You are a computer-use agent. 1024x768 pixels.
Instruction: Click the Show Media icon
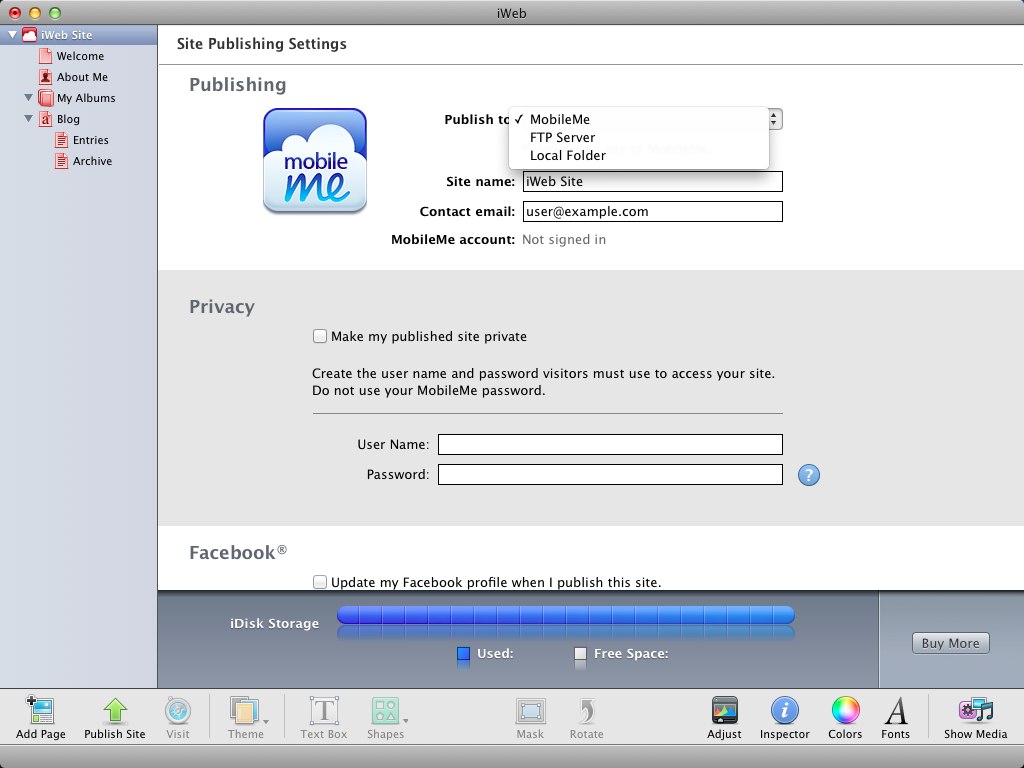[975, 710]
